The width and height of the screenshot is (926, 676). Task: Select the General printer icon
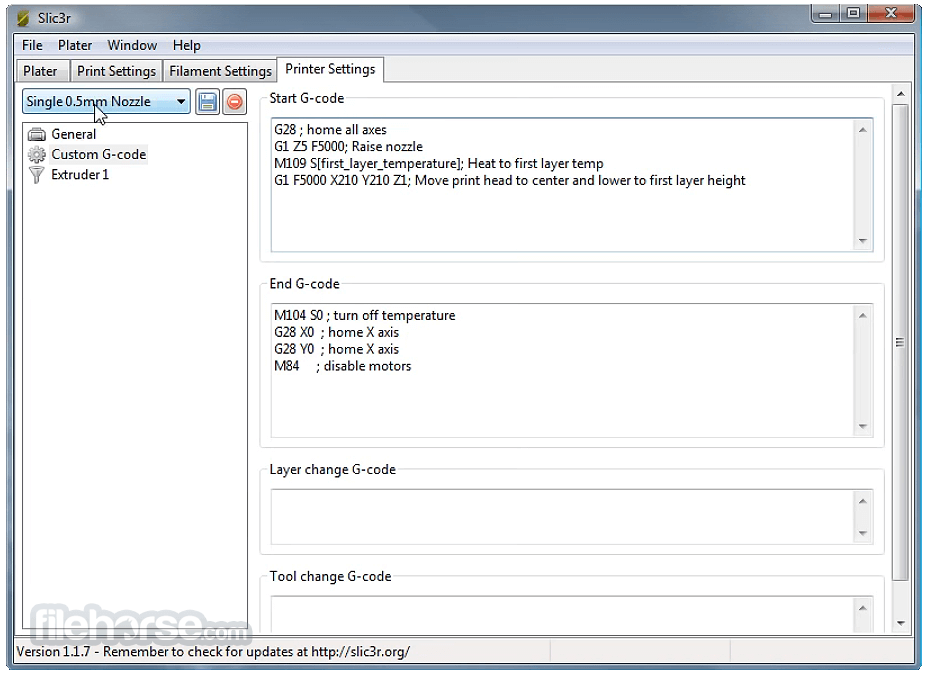click(37, 135)
